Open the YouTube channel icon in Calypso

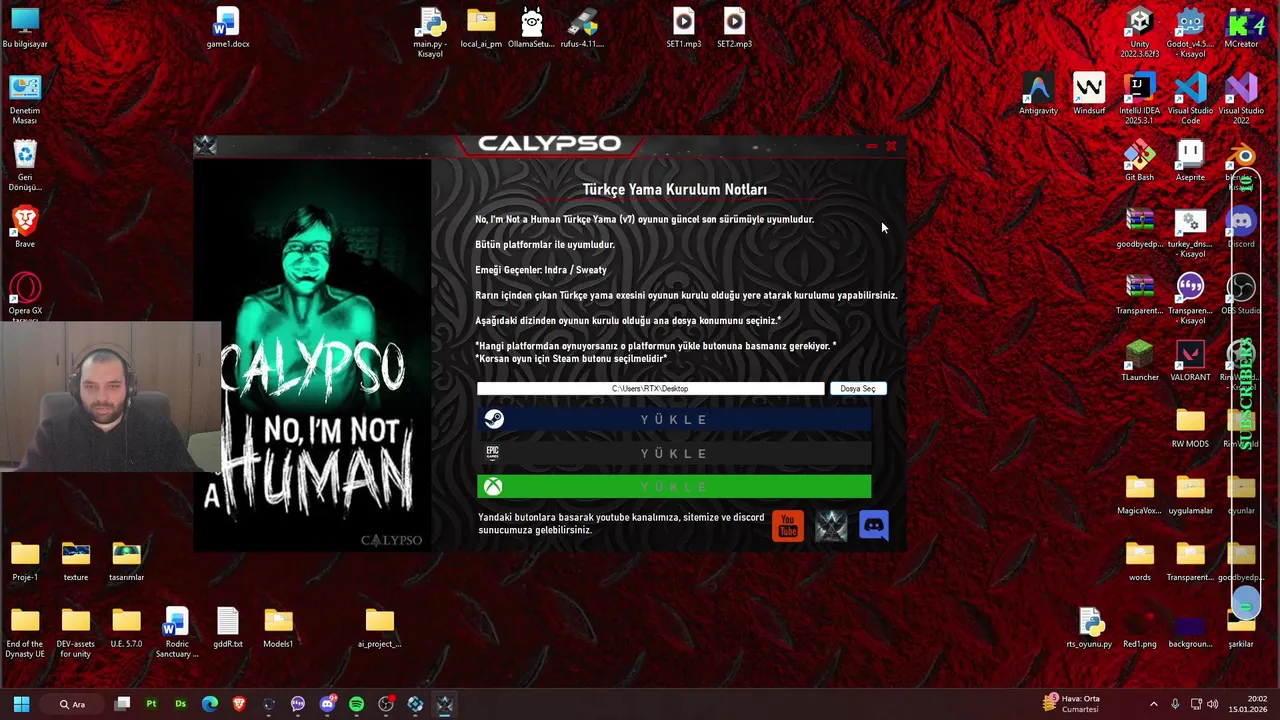[x=788, y=525]
